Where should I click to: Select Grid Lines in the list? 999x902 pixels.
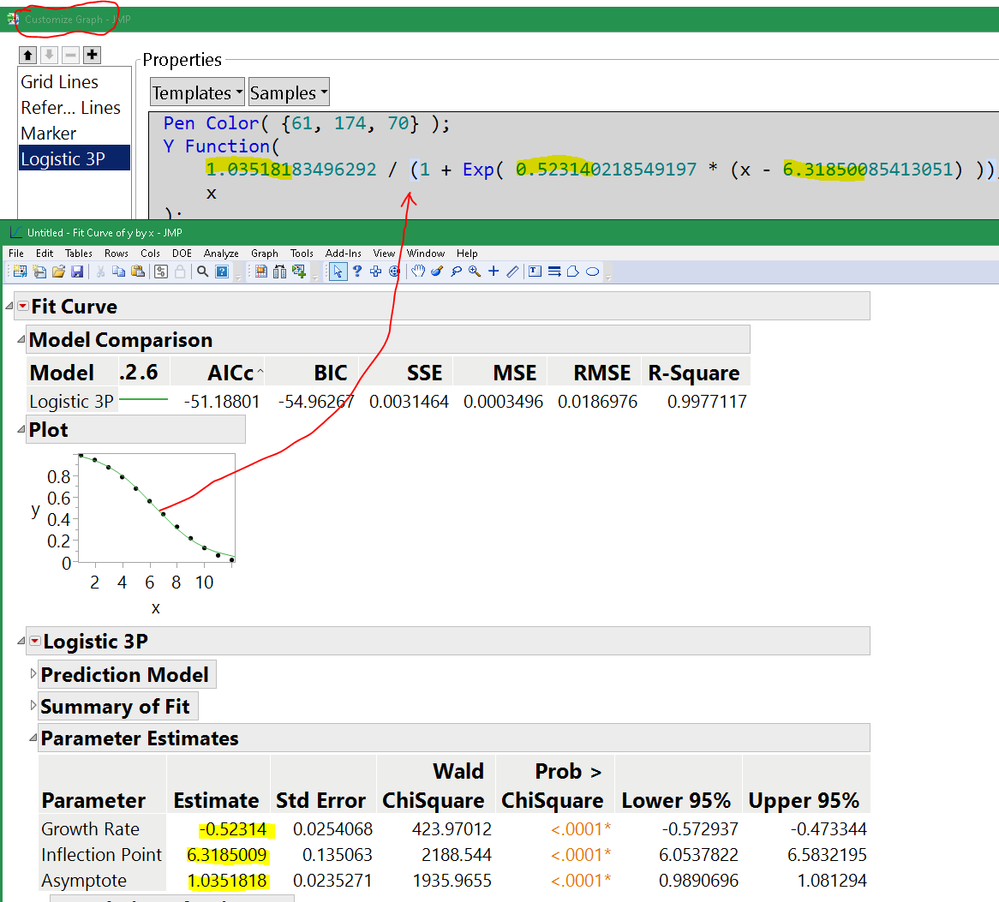click(60, 82)
